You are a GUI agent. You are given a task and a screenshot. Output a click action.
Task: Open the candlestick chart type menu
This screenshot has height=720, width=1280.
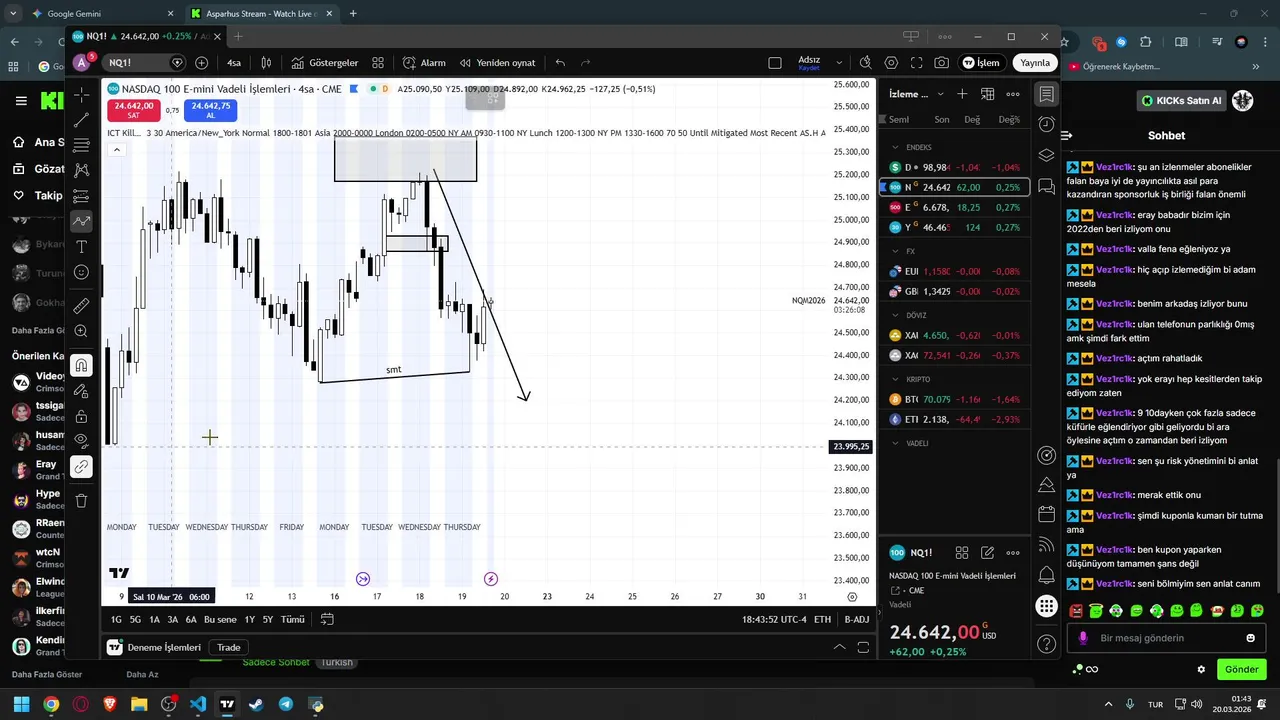pyautogui.click(x=266, y=62)
